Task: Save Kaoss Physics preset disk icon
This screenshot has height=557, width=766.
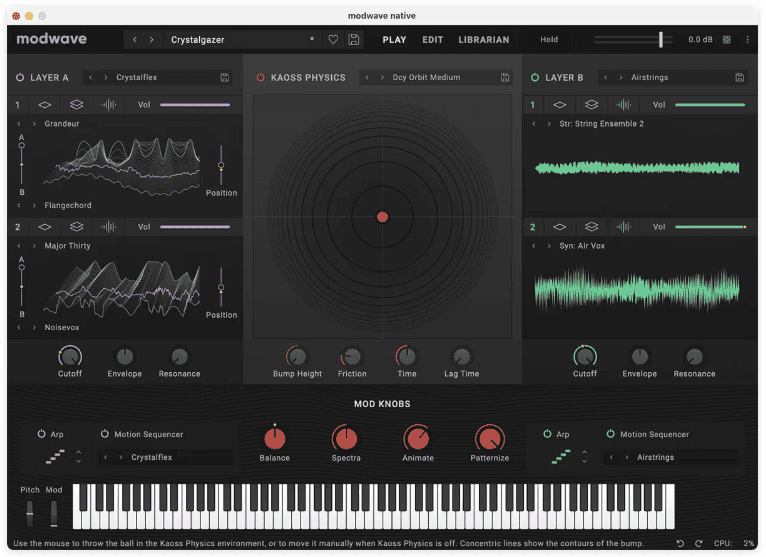Action: 505,77
